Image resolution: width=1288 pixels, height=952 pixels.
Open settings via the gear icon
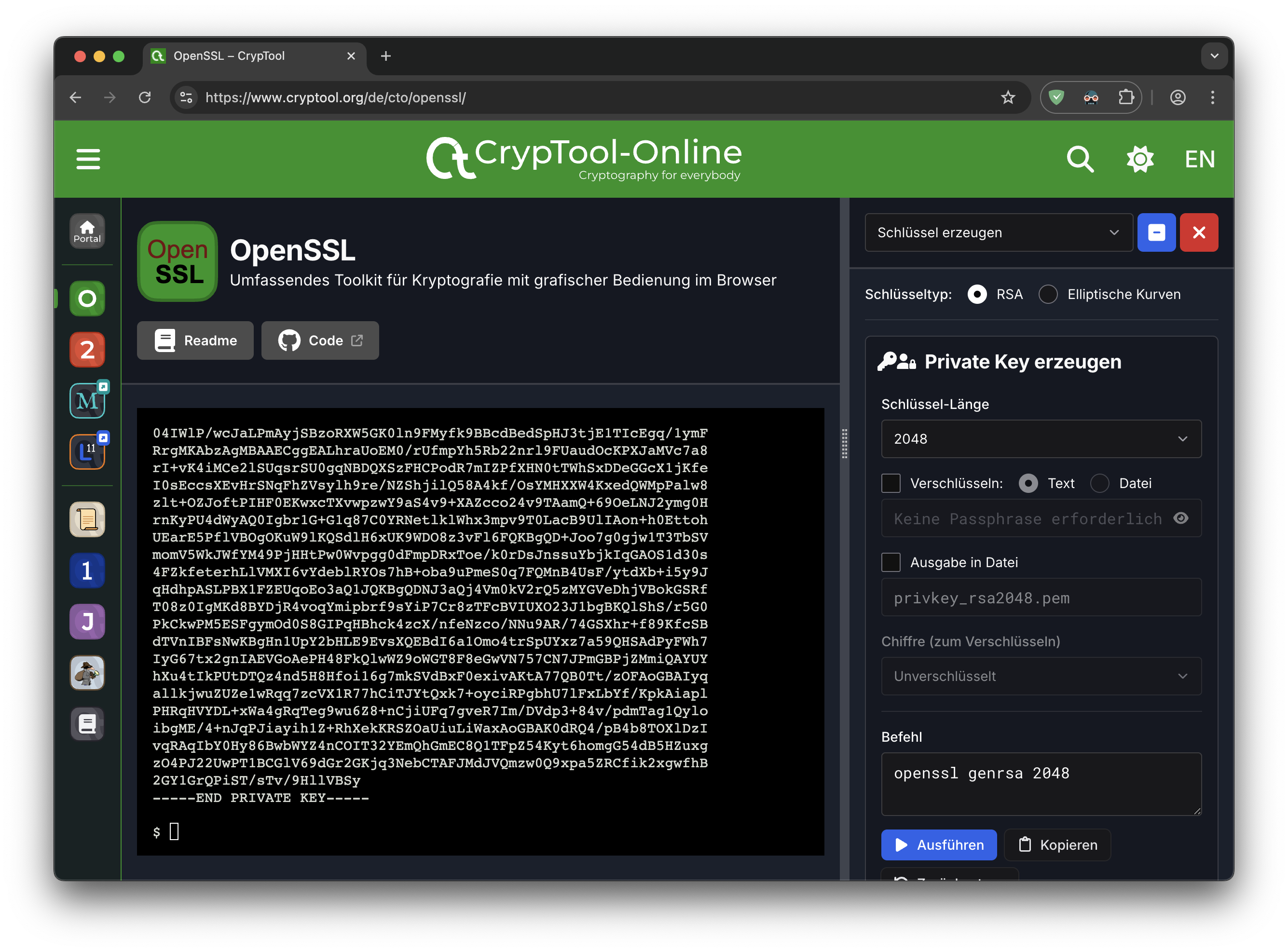point(1139,159)
